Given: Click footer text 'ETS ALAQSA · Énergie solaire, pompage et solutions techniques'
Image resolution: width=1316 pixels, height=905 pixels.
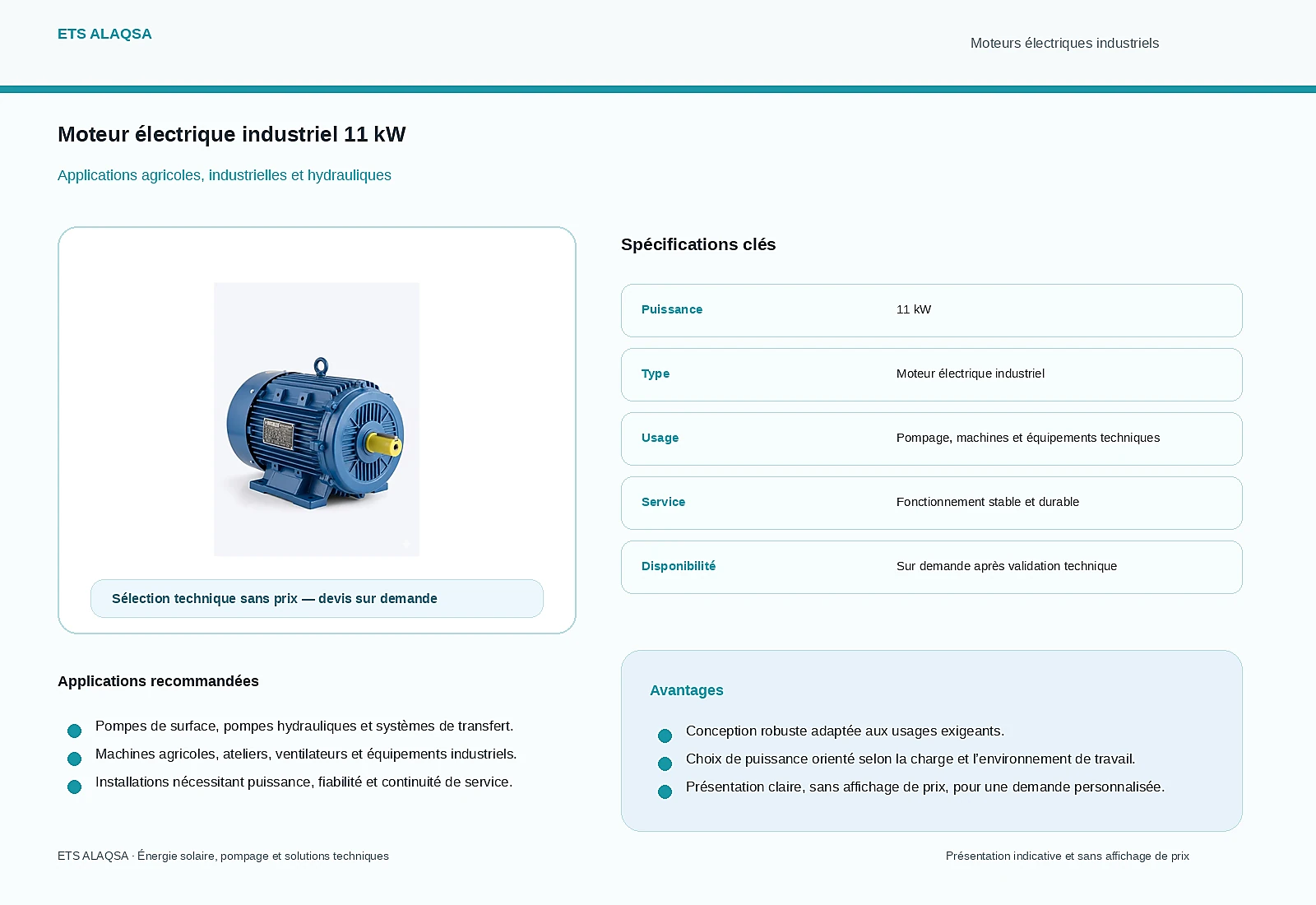Looking at the screenshot, I should [223, 856].
